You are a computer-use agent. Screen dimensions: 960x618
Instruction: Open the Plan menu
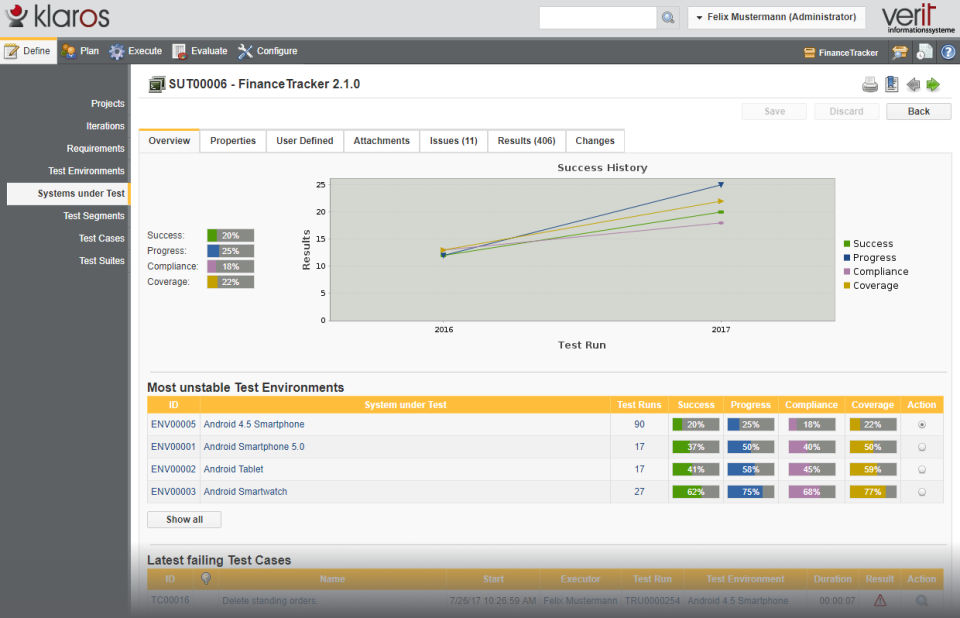(80, 51)
